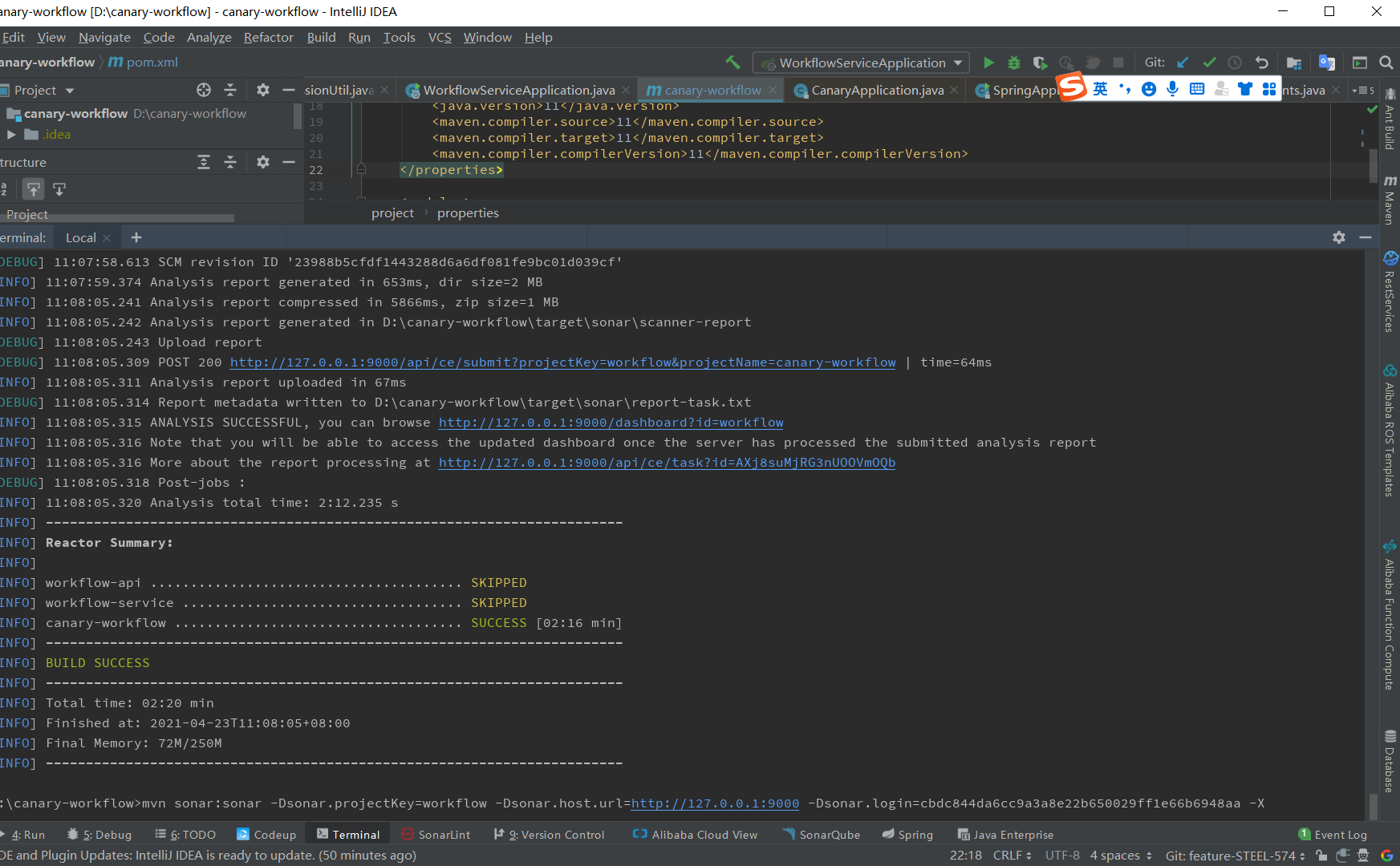Open Structure panel gear settings
This screenshot has width=1400, height=866.
coord(262,162)
